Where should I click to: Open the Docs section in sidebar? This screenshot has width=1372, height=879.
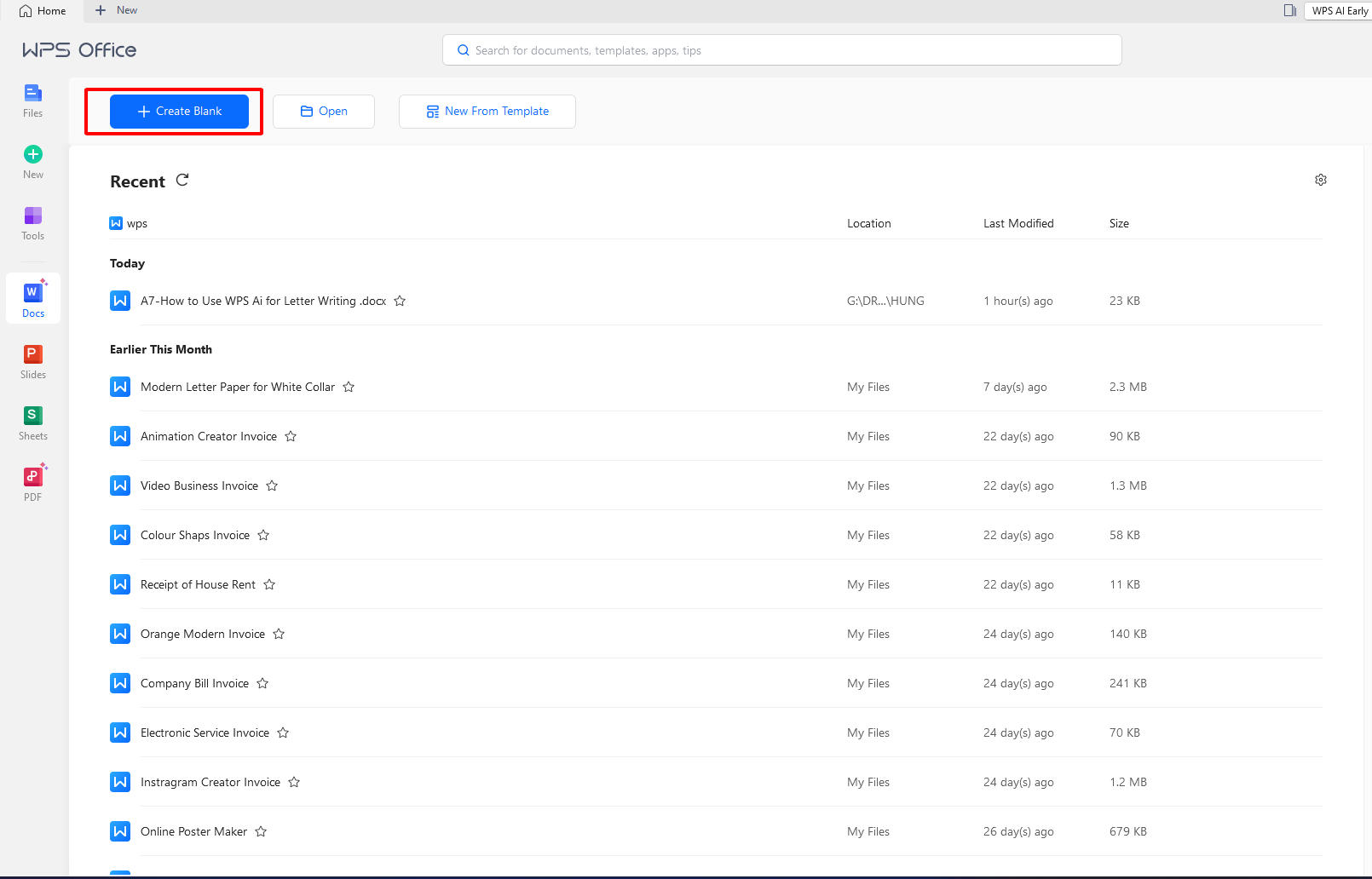32,297
